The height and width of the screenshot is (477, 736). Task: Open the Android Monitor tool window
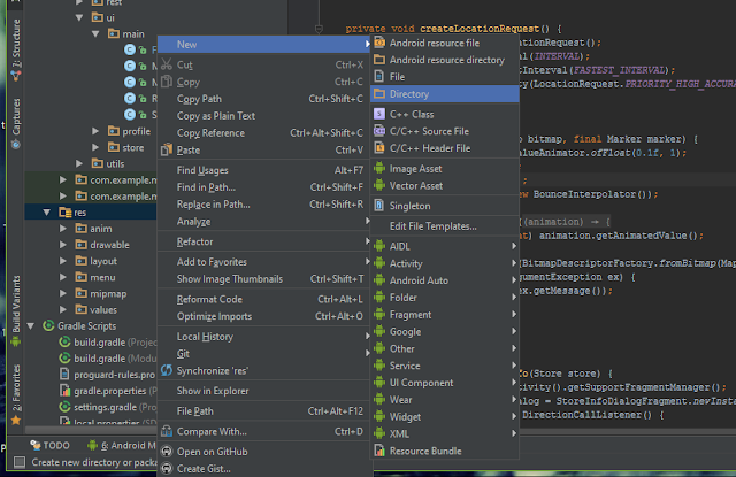pyautogui.click(x=122, y=445)
